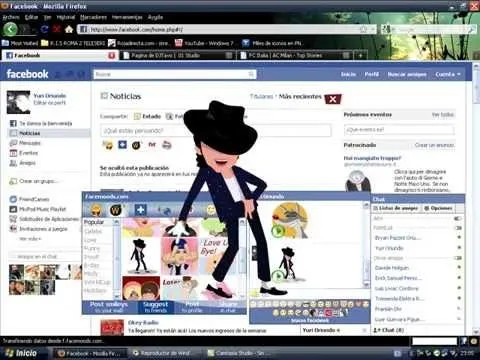The width and height of the screenshot is (480, 360).
Task: Click the Facebook search input box
Action: (x=175, y=74)
